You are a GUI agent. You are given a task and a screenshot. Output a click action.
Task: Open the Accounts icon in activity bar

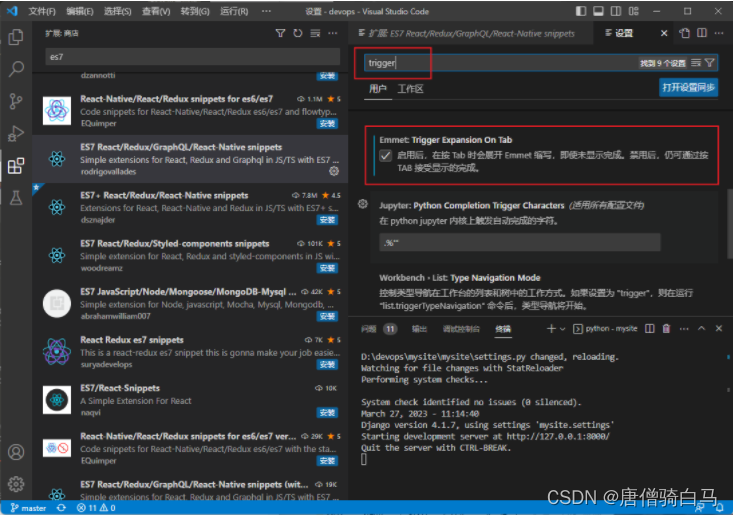pos(16,452)
